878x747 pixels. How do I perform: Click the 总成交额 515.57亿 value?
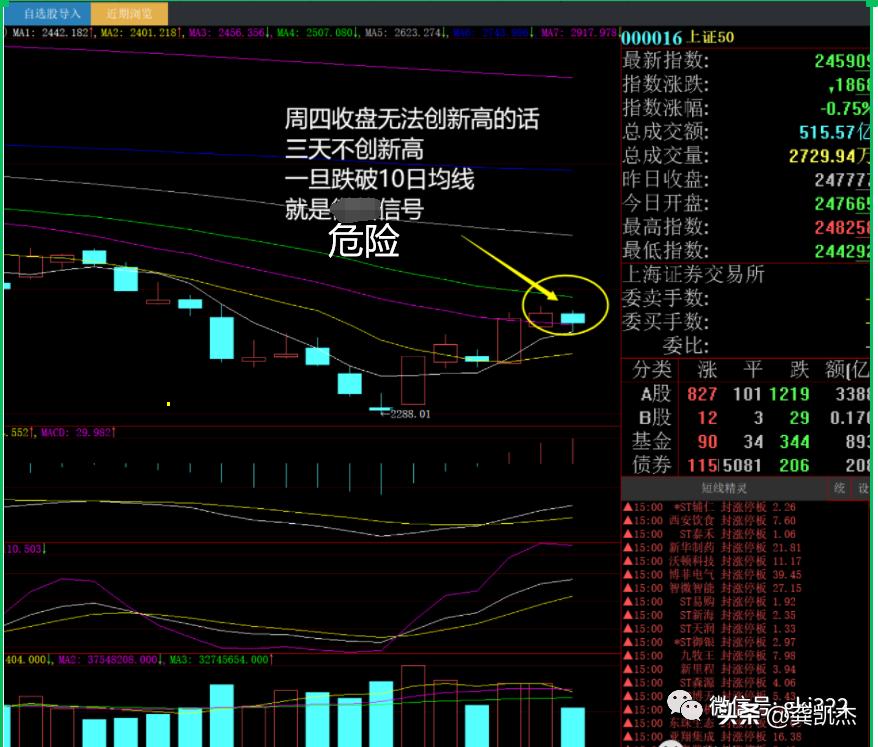834,132
